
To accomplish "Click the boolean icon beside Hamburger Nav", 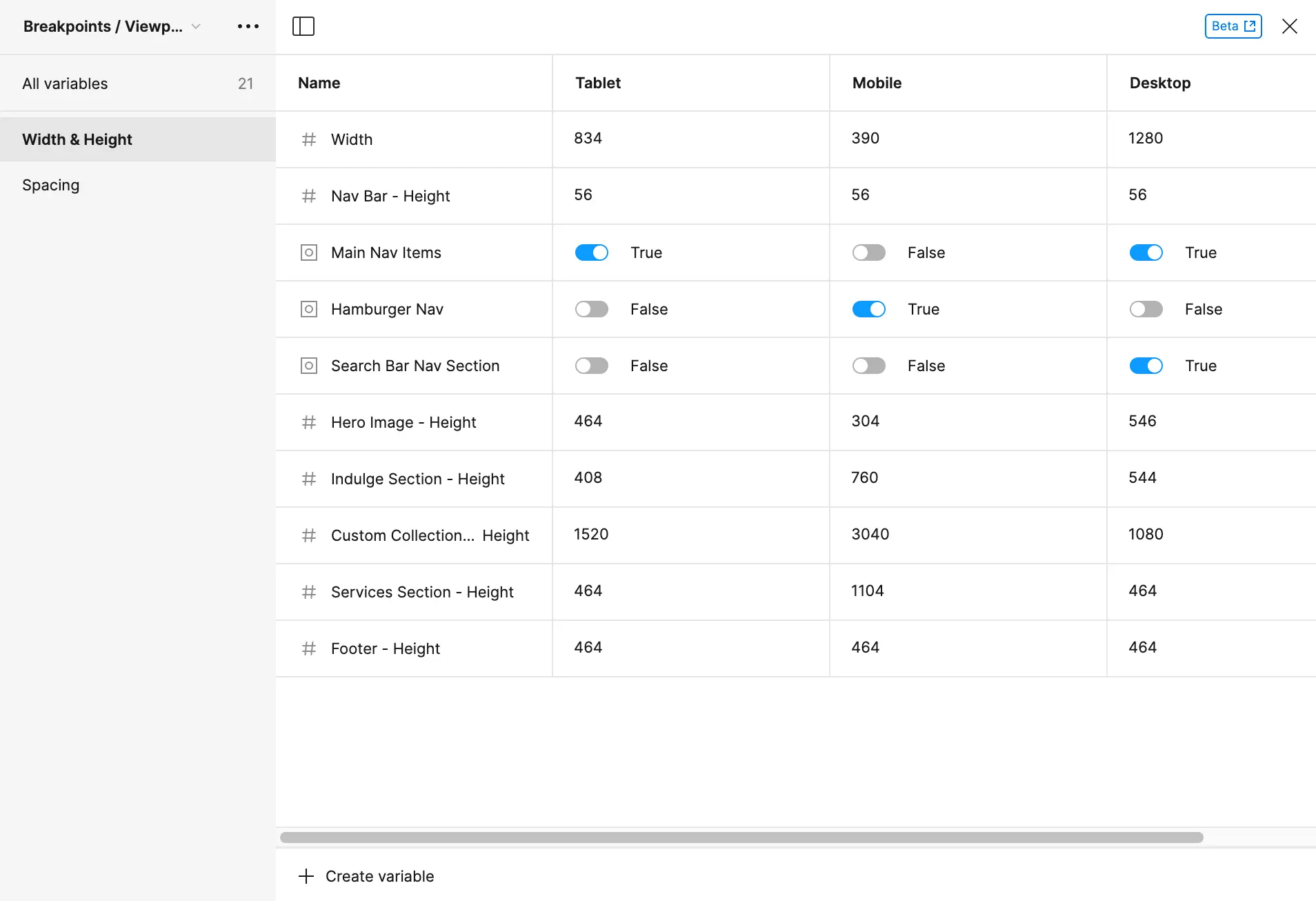I will 309,309.
